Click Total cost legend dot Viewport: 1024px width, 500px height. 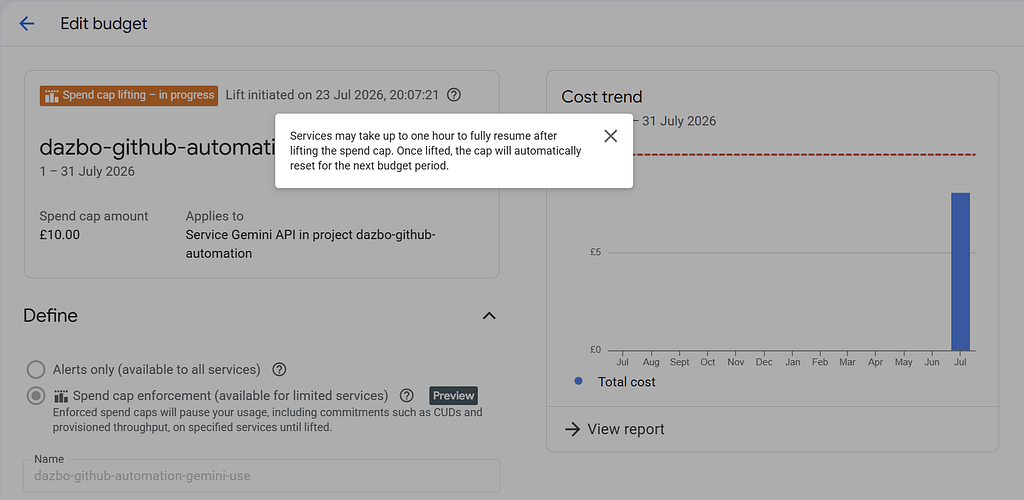pyautogui.click(x=578, y=381)
